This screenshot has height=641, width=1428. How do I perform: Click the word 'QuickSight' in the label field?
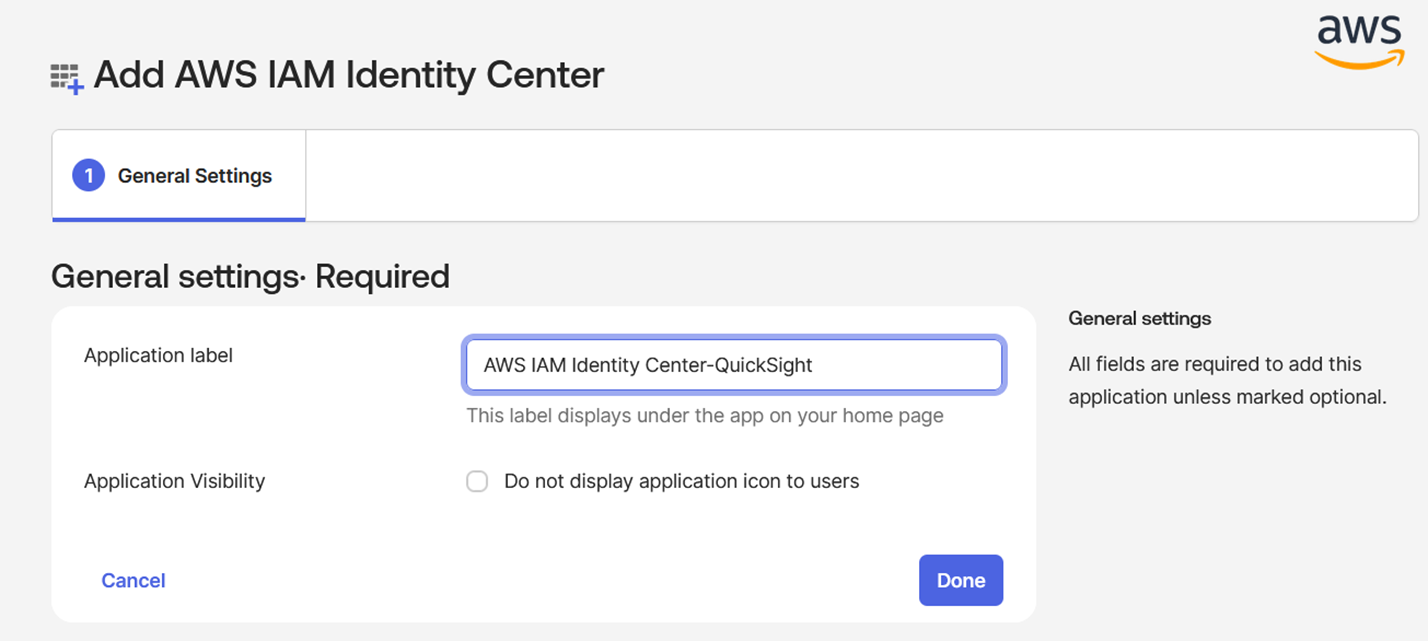(763, 365)
